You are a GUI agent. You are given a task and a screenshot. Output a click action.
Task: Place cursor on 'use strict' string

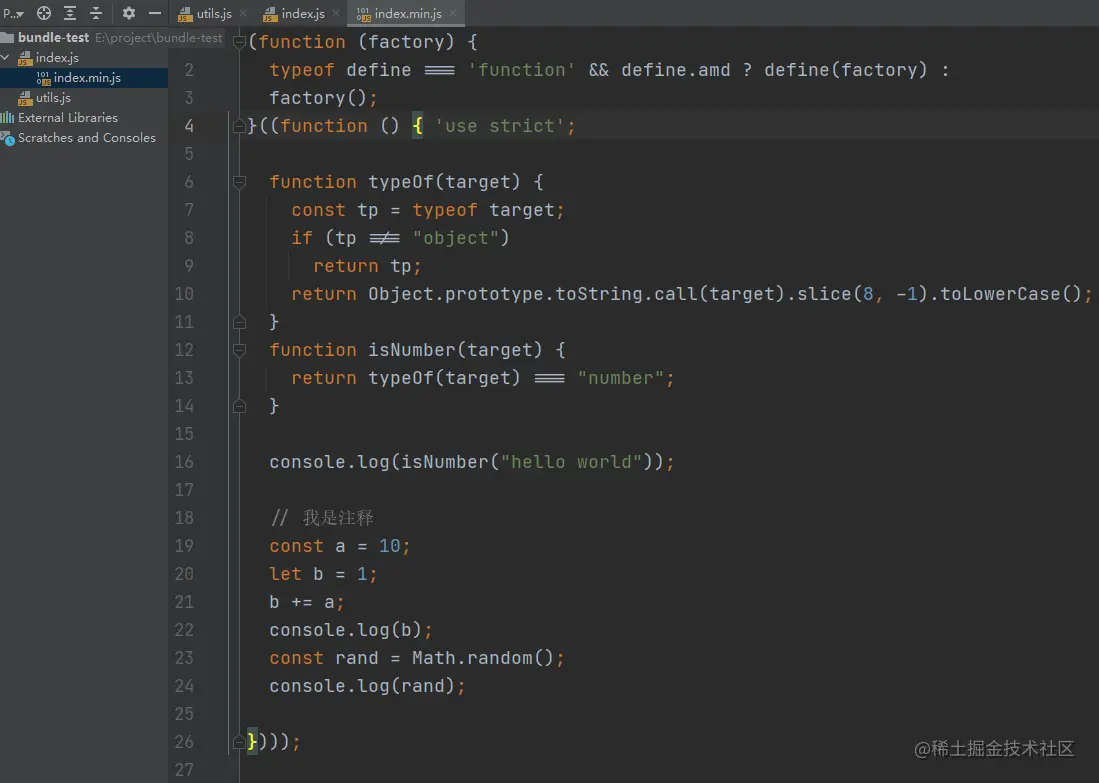point(500,126)
